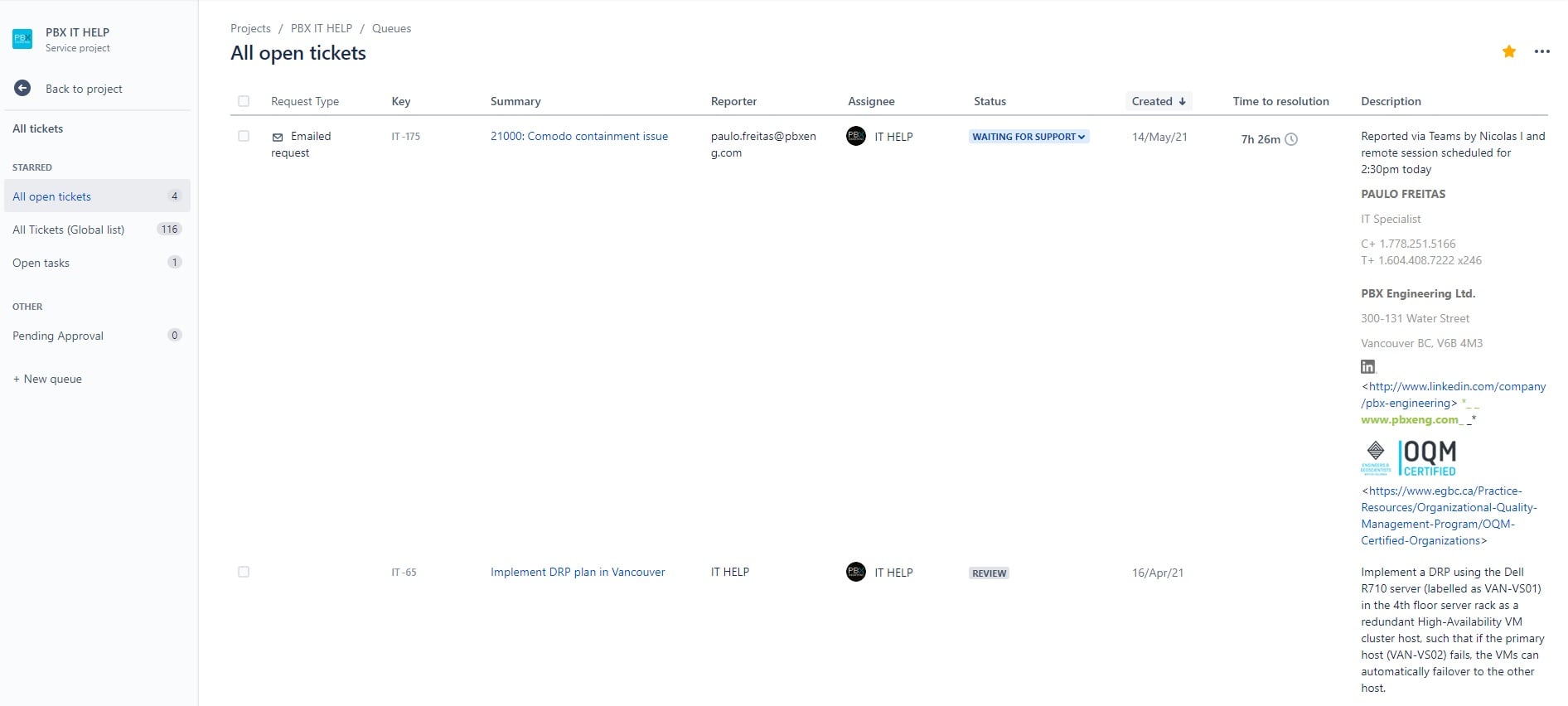The width and height of the screenshot is (1568, 706).
Task: Click the Emailed request envelope icon
Action: pos(278,137)
